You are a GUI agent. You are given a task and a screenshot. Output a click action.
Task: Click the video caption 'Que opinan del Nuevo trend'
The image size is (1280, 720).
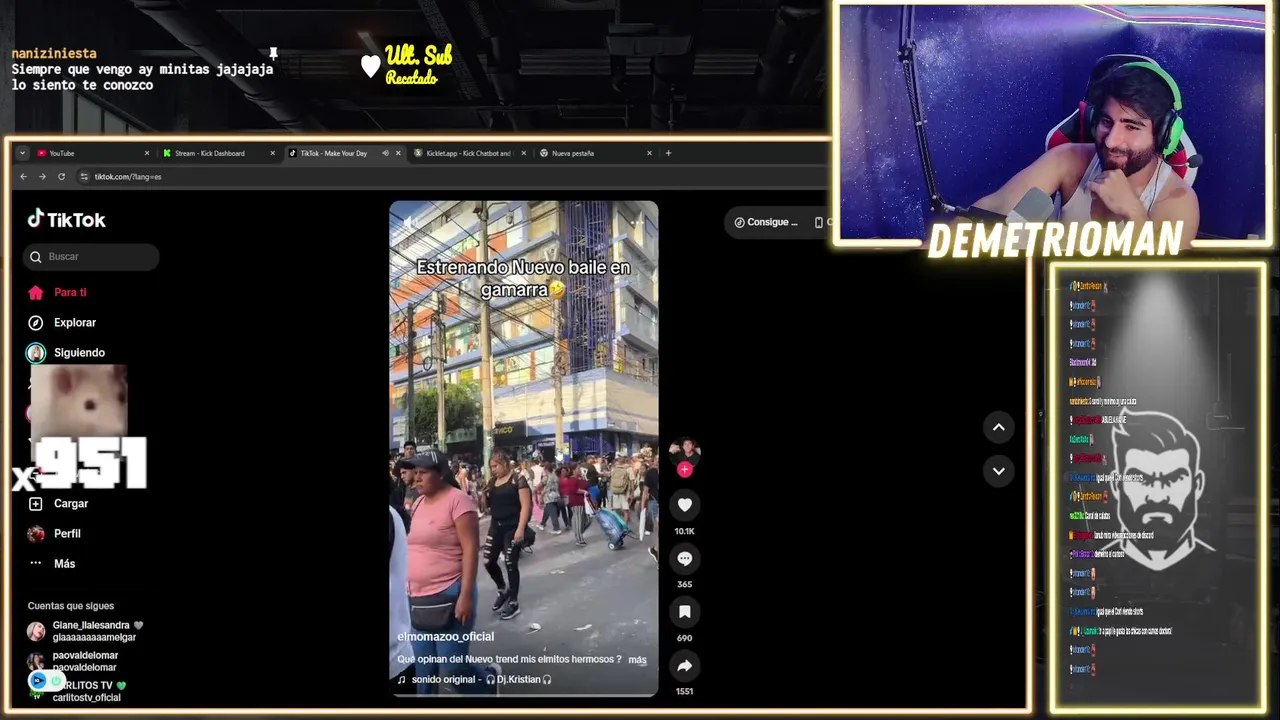tap(509, 660)
